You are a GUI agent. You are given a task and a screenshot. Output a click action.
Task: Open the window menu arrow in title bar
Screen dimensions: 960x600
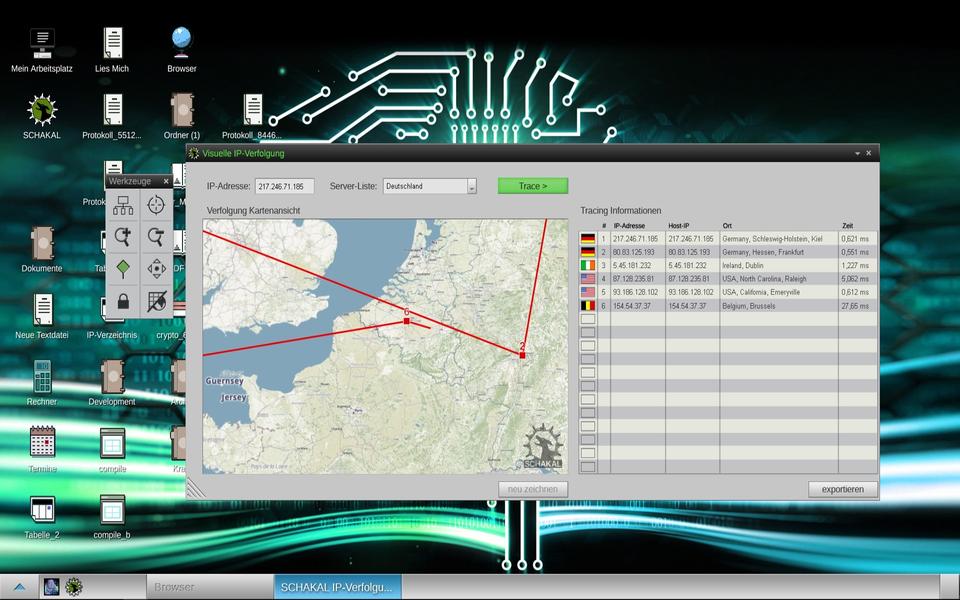point(857,153)
